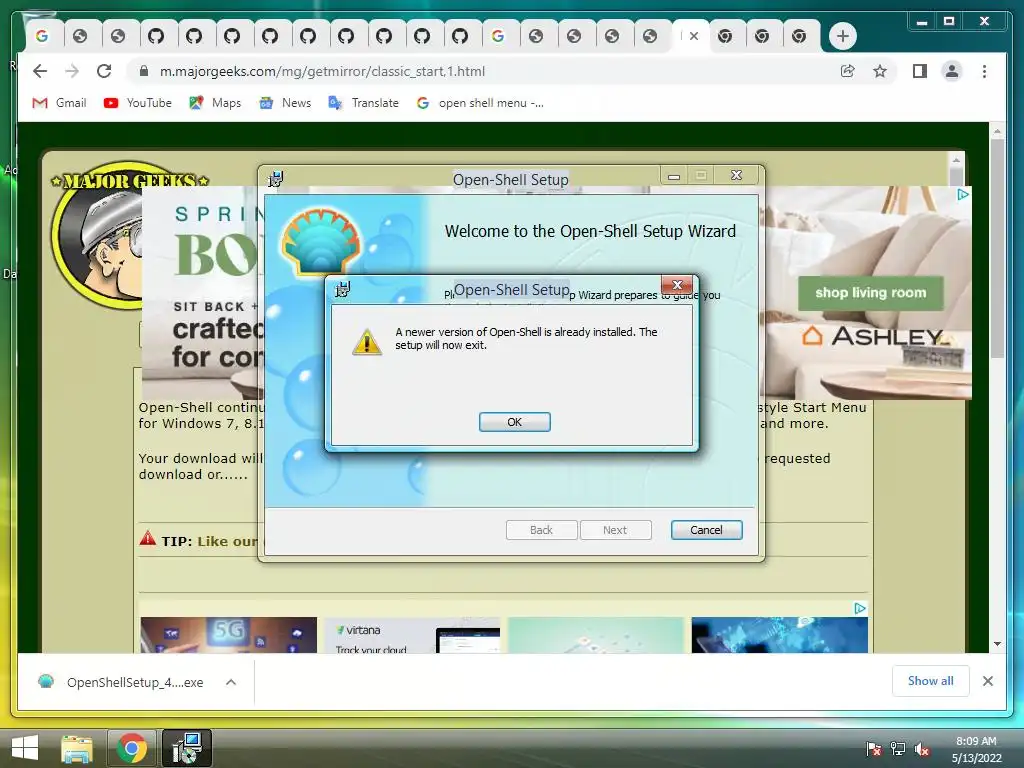Screen dimensions: 1024x768
Task: Click the installer icon on the taskbar
Action: point(187,748)
